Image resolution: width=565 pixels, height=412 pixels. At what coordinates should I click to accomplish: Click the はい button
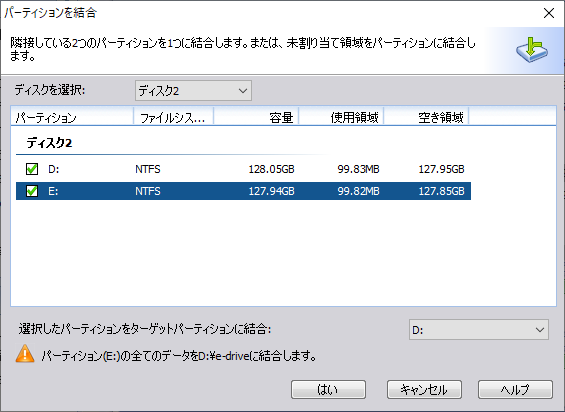tap(328, 389)
